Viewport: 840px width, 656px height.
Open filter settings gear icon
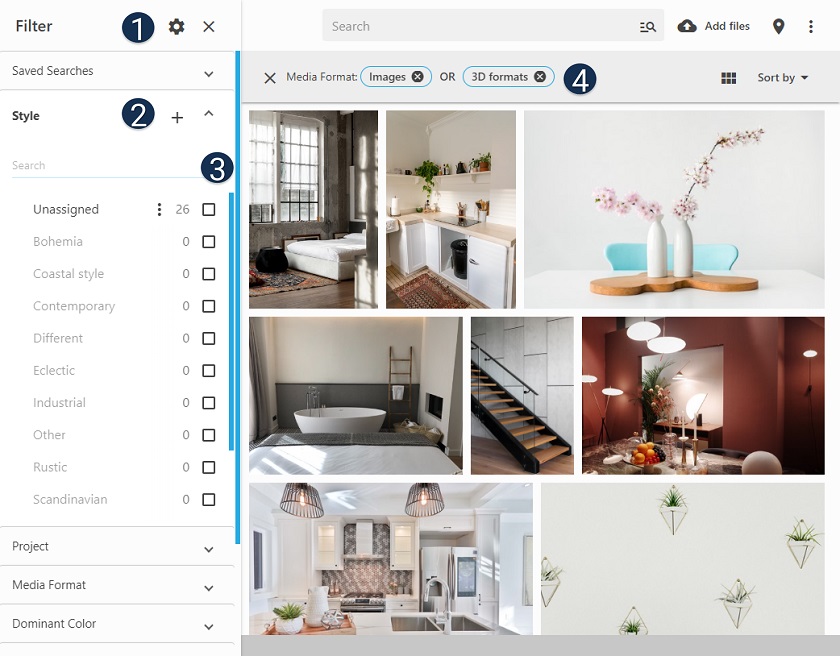coord(177,27)
